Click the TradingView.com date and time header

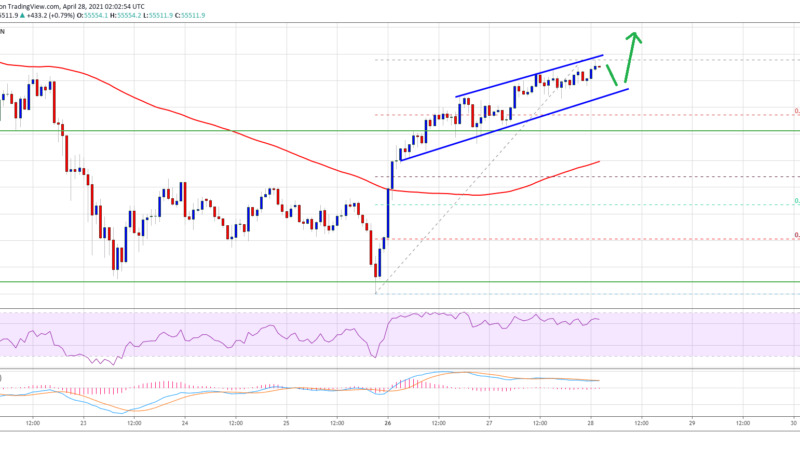(x=72, y=7)
